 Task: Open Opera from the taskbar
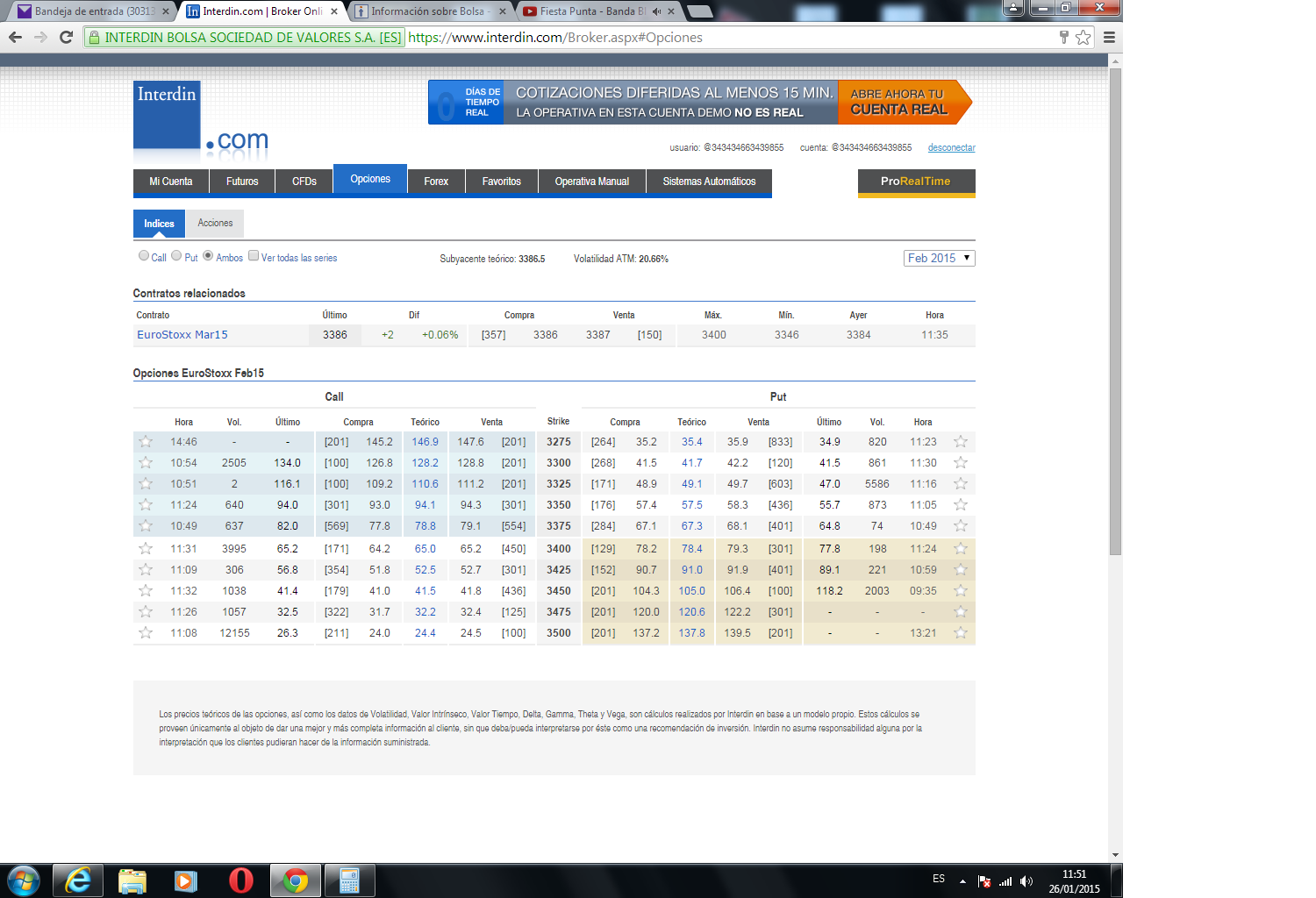[x=241, y=880]
